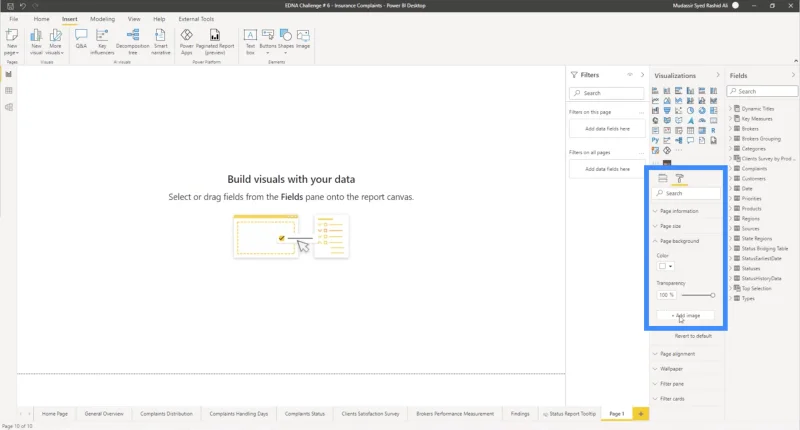Switch to Data view in left sidebar
This screenshot has height=430, width=800.
click(x=9, y=91)
